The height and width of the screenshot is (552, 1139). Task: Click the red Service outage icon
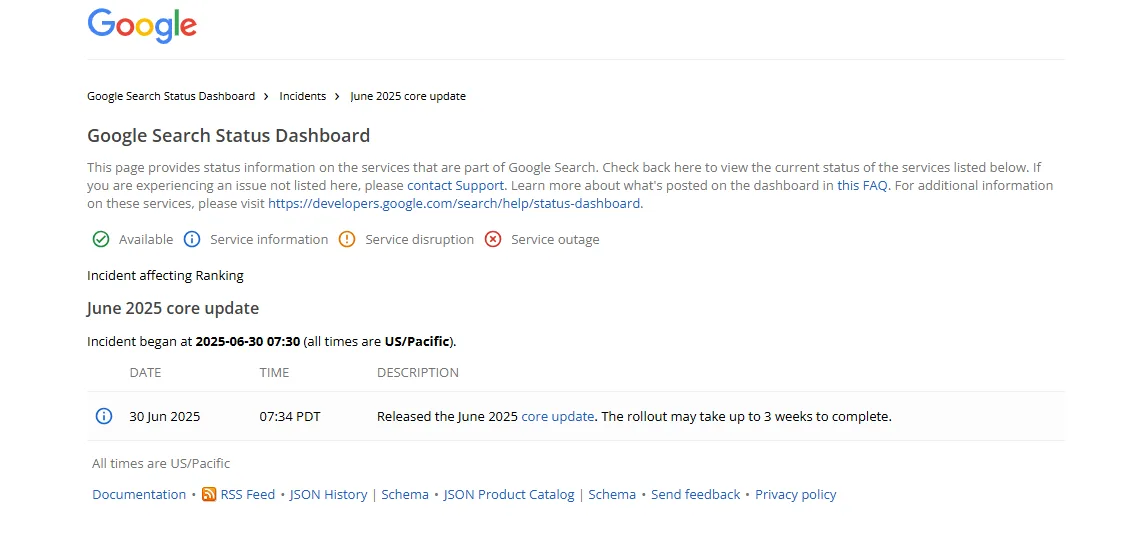493,239
